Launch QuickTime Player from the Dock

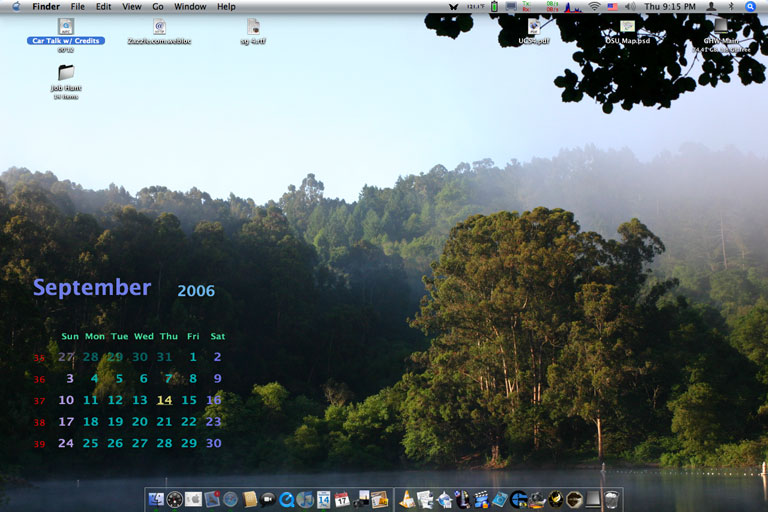[x=287, y=499]
